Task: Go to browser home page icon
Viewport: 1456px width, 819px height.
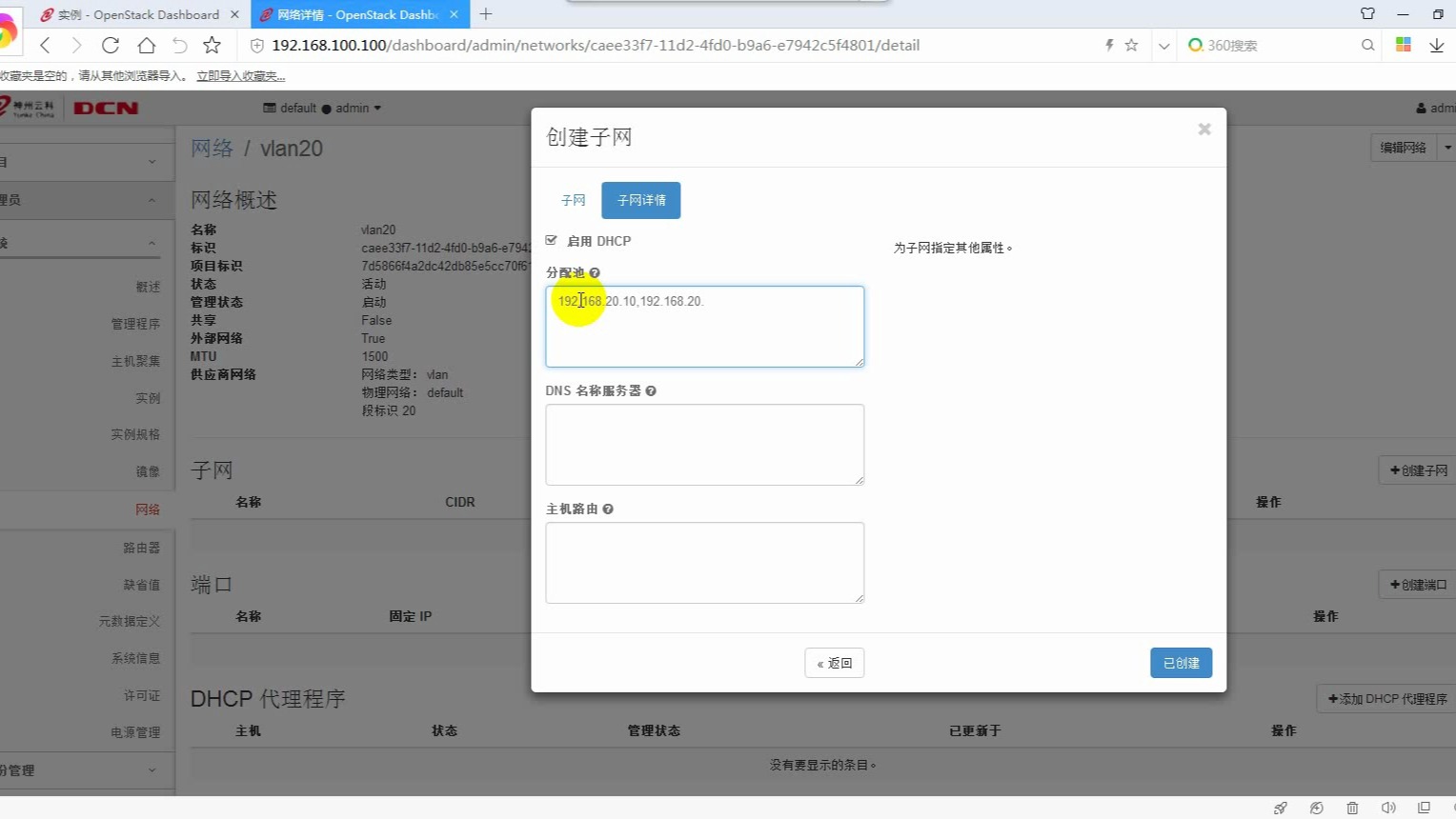Action: pos(146,45)
